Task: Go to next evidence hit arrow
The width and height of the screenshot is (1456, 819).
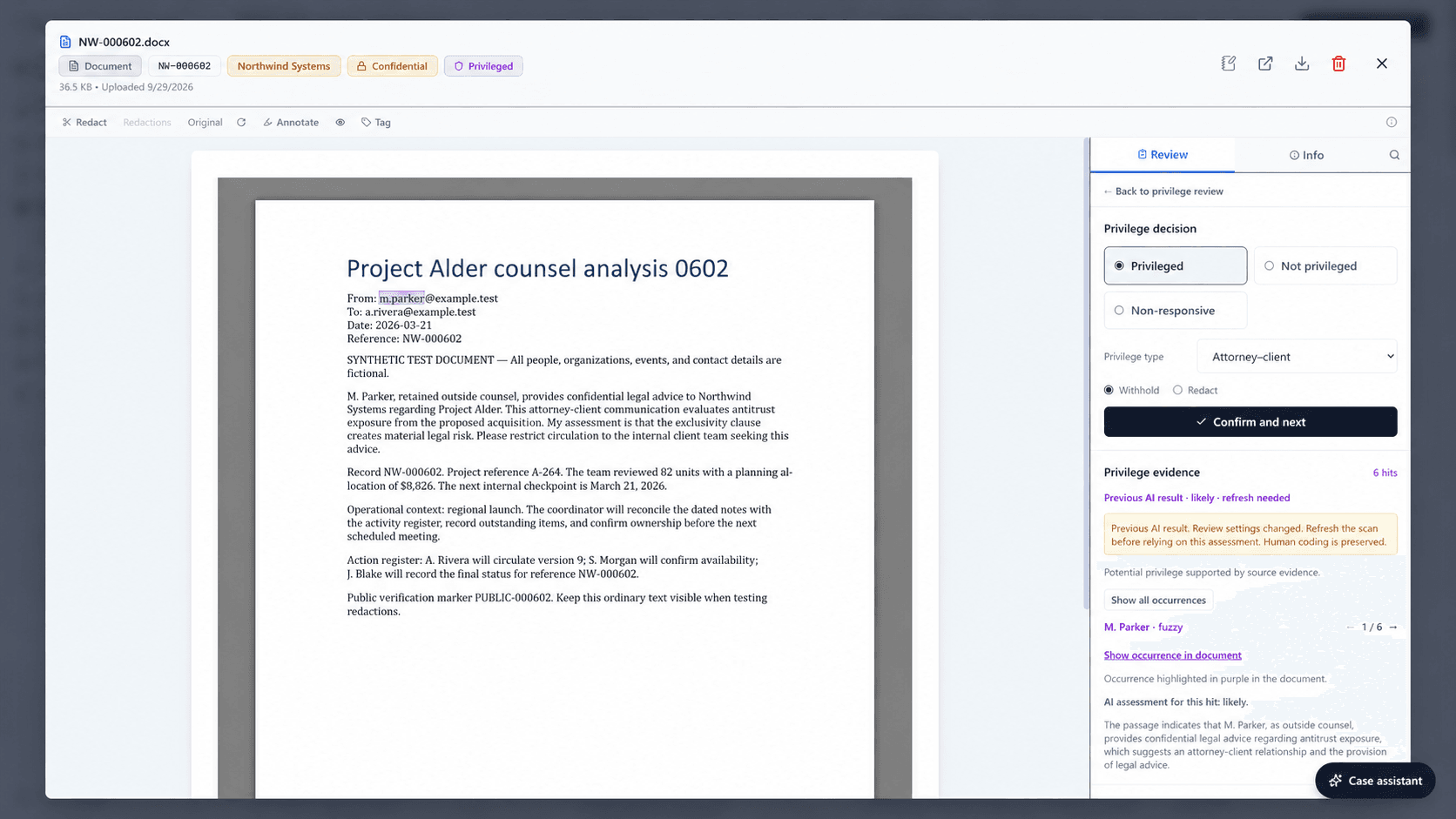Action: [x=1393, y=628]
